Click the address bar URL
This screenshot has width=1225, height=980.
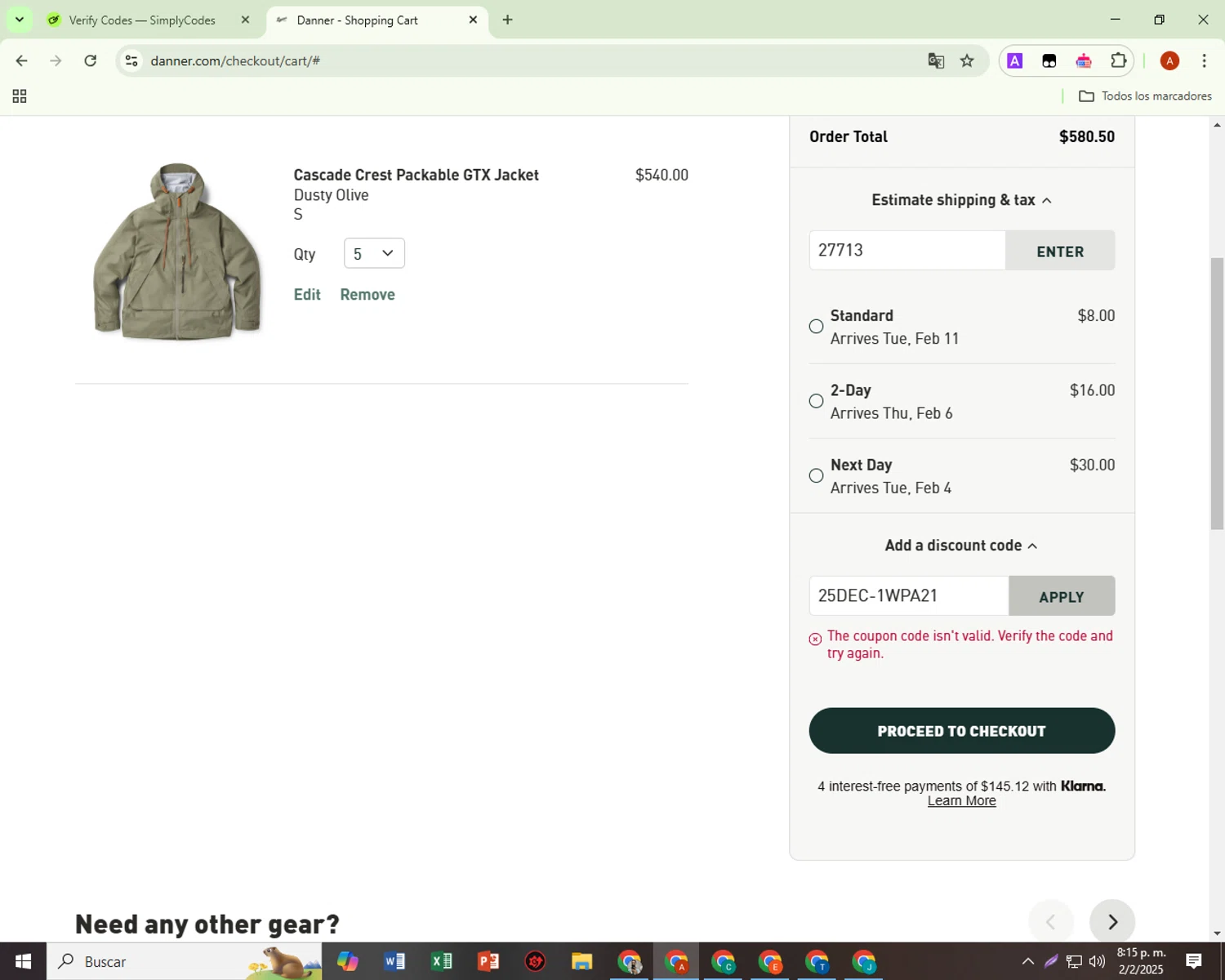pyautogui.click(x=235, y=60)
